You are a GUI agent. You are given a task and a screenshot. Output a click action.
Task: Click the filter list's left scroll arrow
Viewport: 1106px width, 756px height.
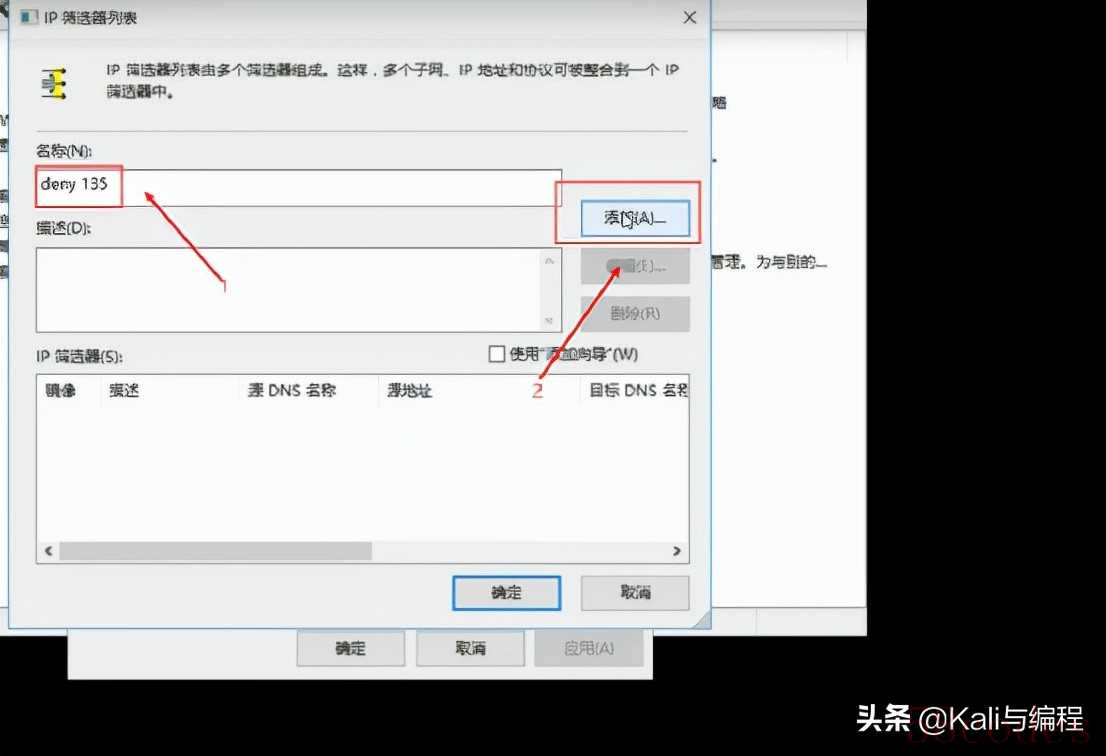(49, 551)
